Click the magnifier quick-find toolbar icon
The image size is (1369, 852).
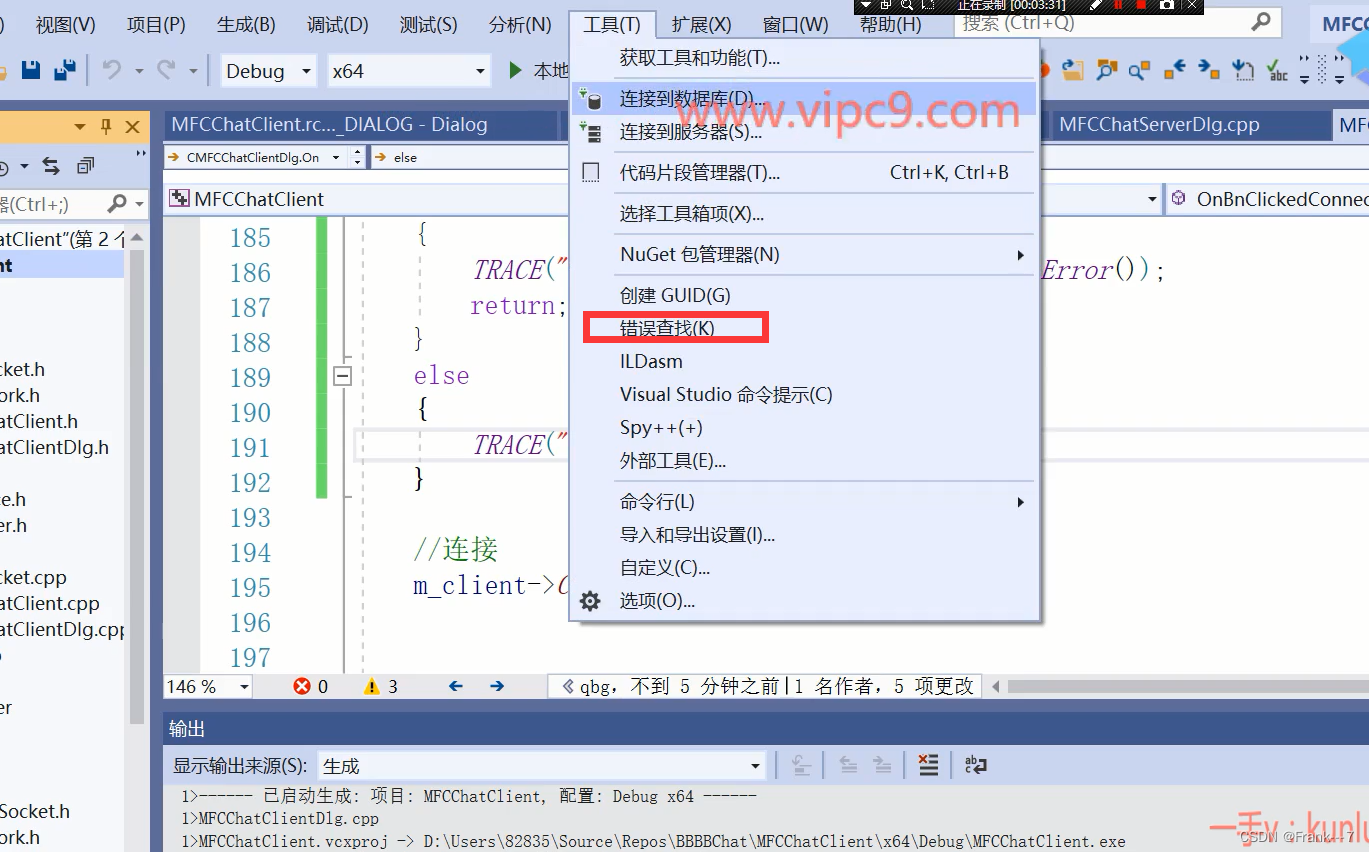[1139, 71]
